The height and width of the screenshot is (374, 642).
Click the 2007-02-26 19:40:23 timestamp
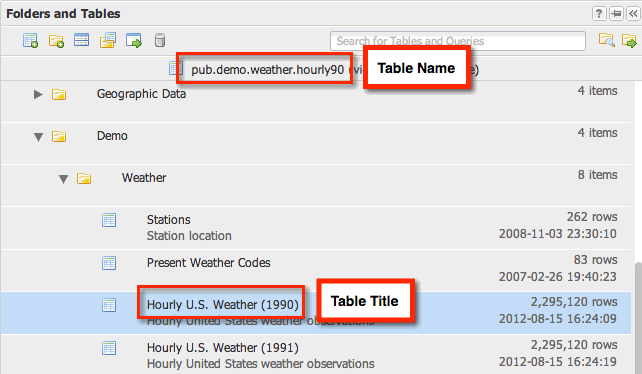click(558, 277)
